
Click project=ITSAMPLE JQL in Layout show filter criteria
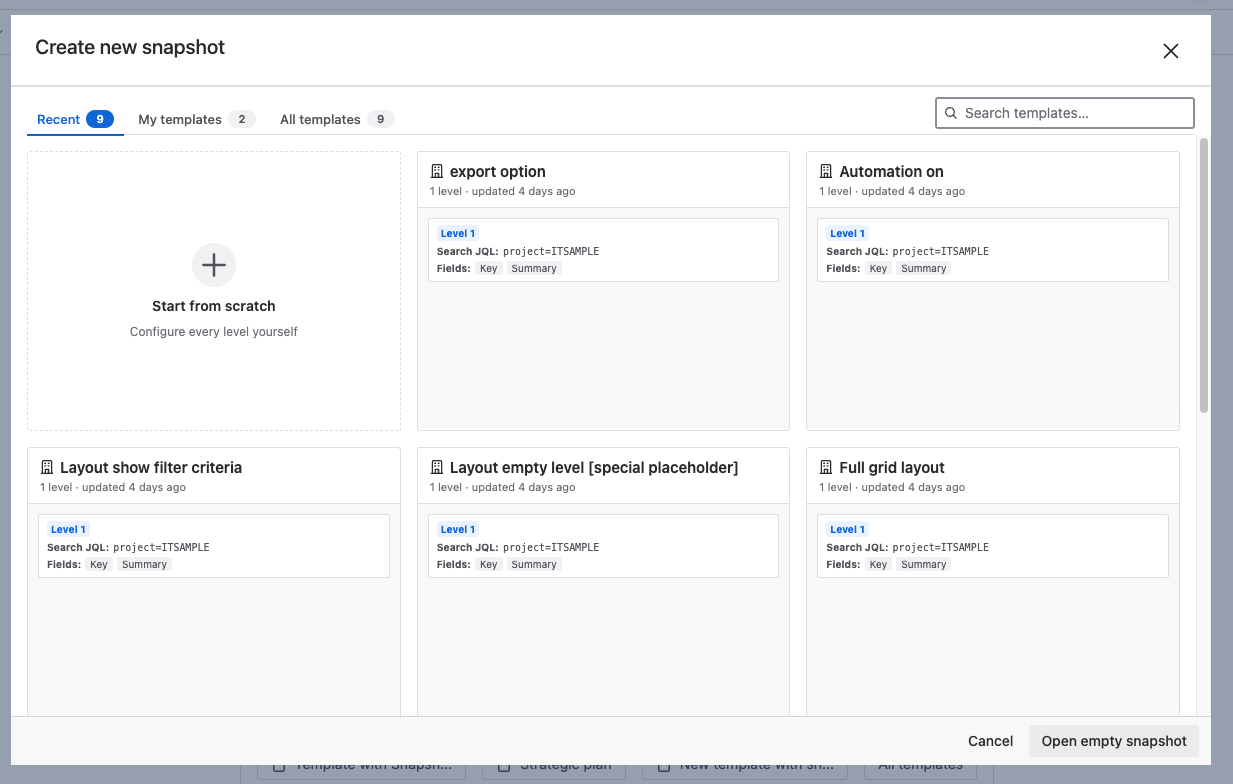click(x=161, y=547)
